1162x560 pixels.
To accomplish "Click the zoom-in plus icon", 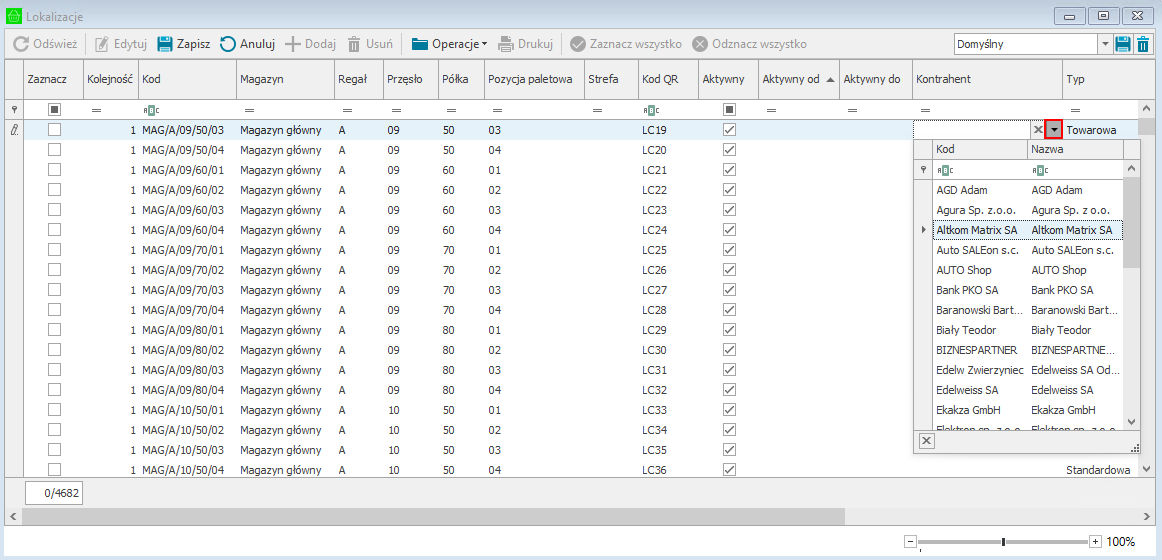I will coord(1095,541).
